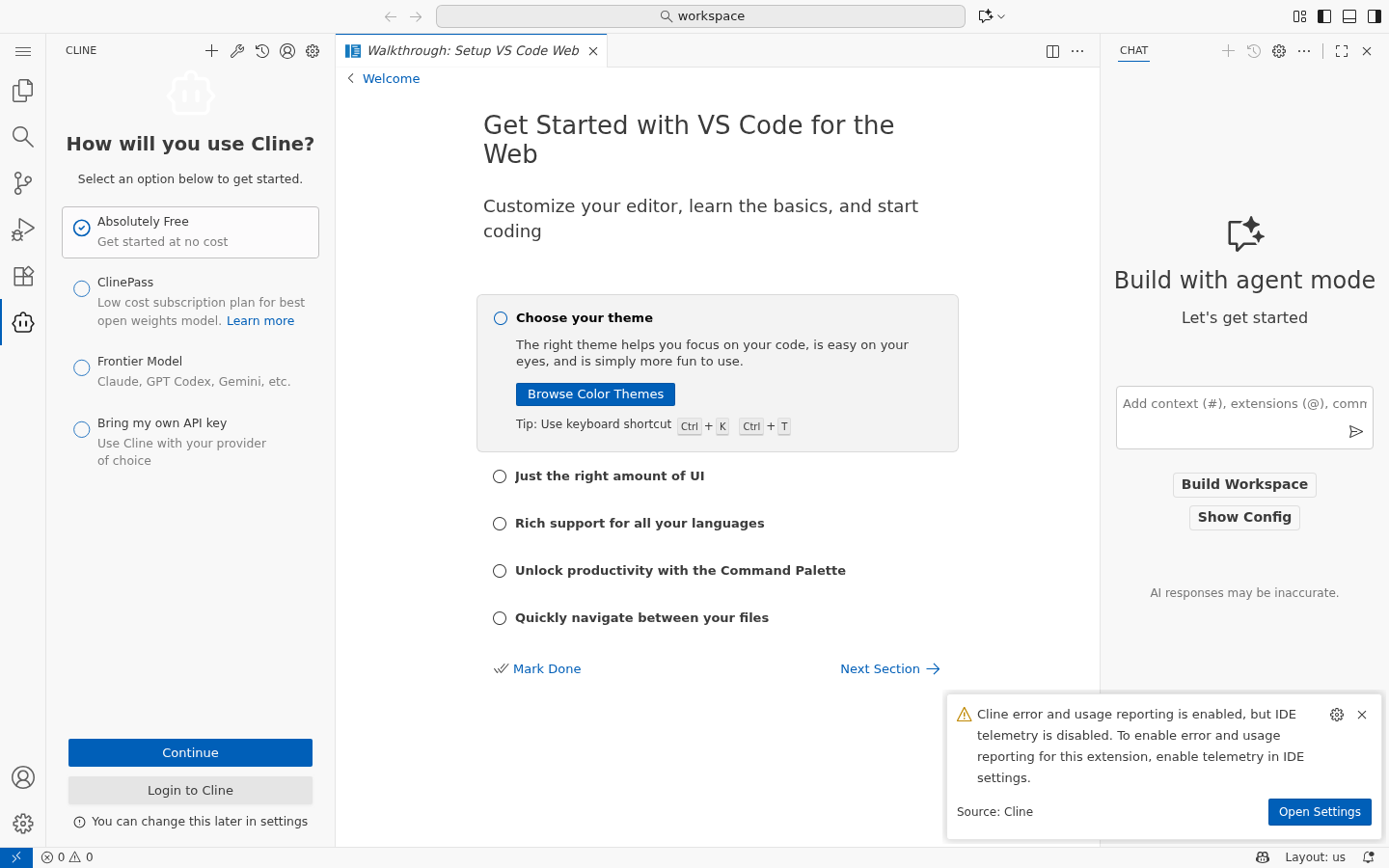
Task: Select the Absolutely Free option
Action: [190, 232]
